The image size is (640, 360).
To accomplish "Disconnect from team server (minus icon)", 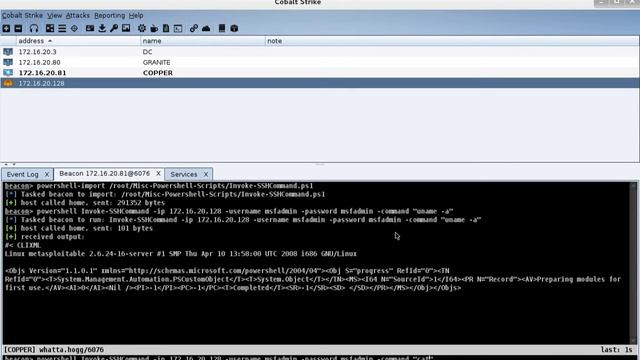I will click(18, 29).
